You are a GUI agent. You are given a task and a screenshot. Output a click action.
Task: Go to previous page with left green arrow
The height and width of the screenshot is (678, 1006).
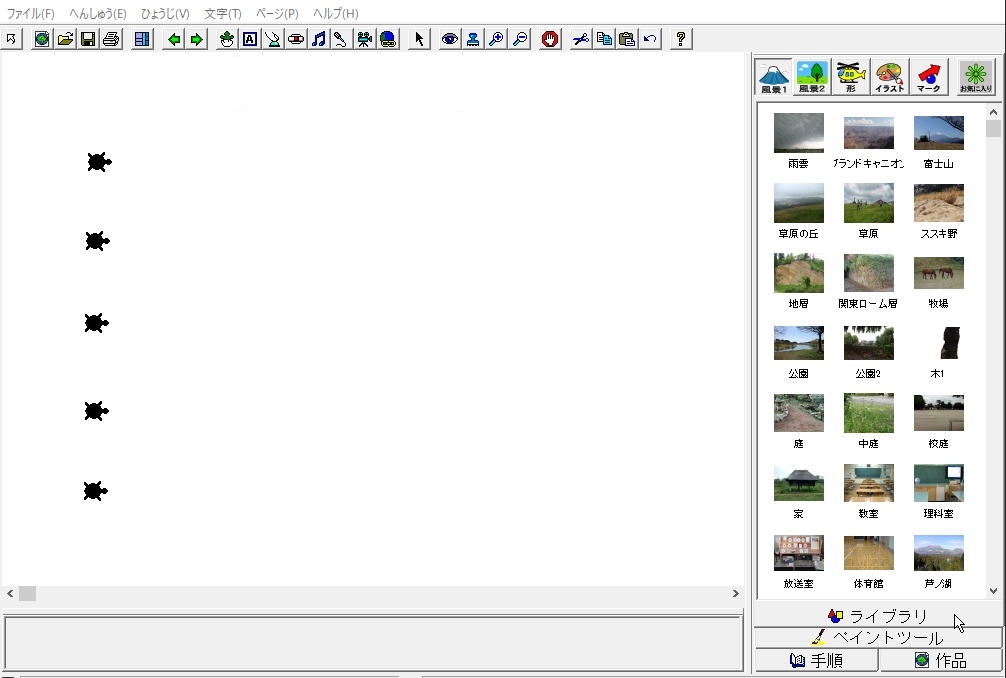click(174, 39)
